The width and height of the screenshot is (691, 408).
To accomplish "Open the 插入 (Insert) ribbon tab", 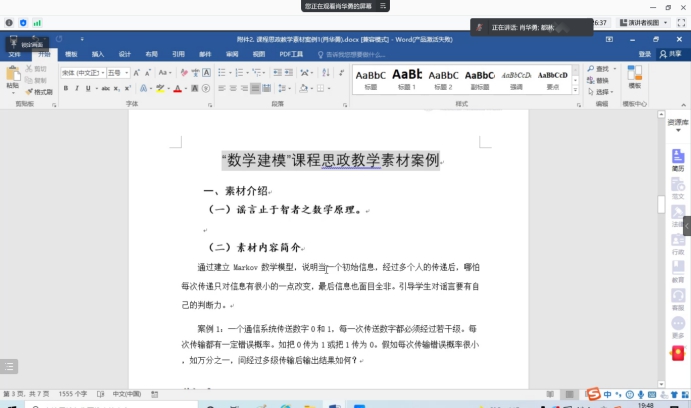I will click(x=97, y=53).
